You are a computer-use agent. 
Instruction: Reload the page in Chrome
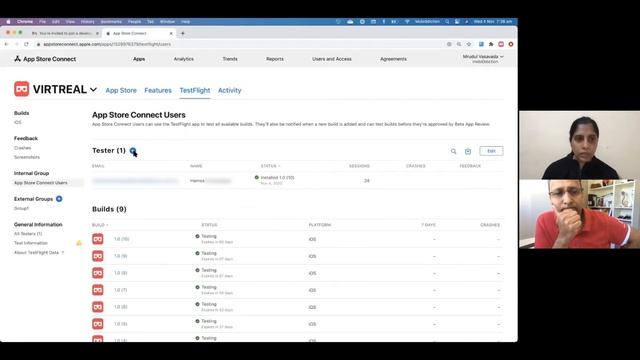(26, 44)
